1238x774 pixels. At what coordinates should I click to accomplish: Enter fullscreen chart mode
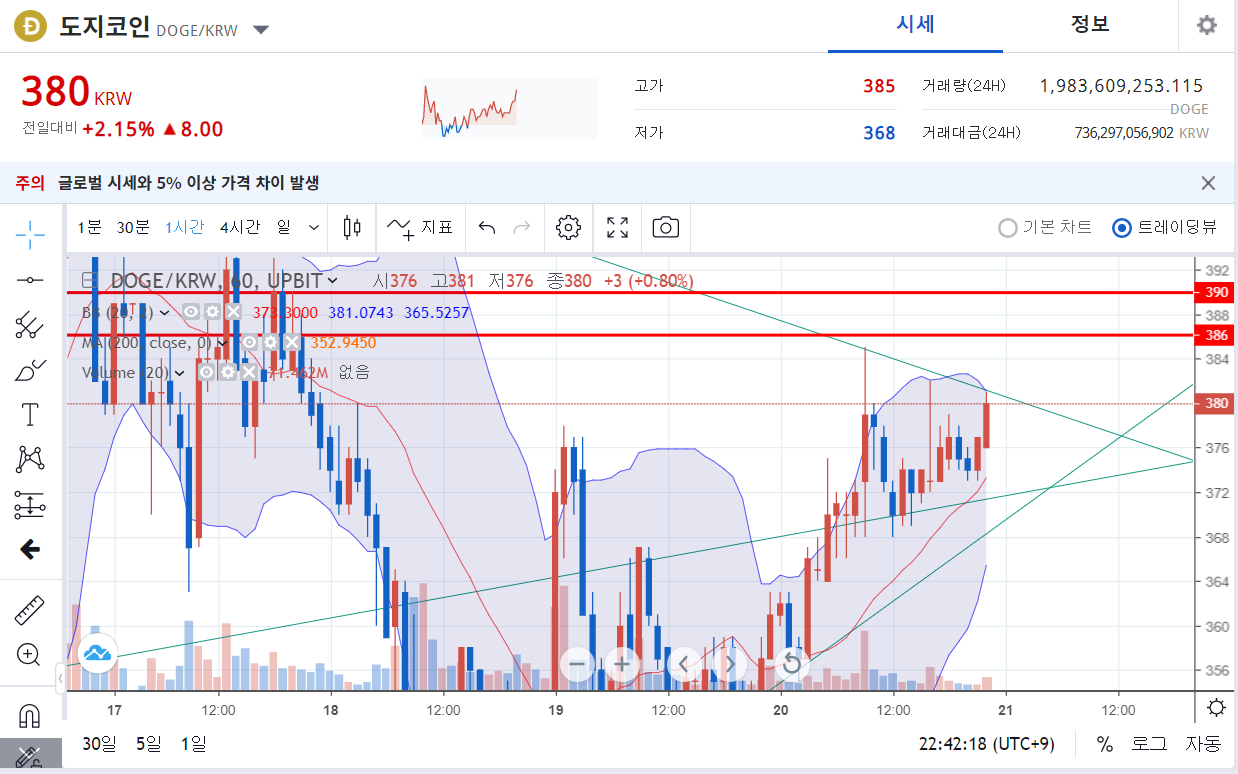point(618,228)
